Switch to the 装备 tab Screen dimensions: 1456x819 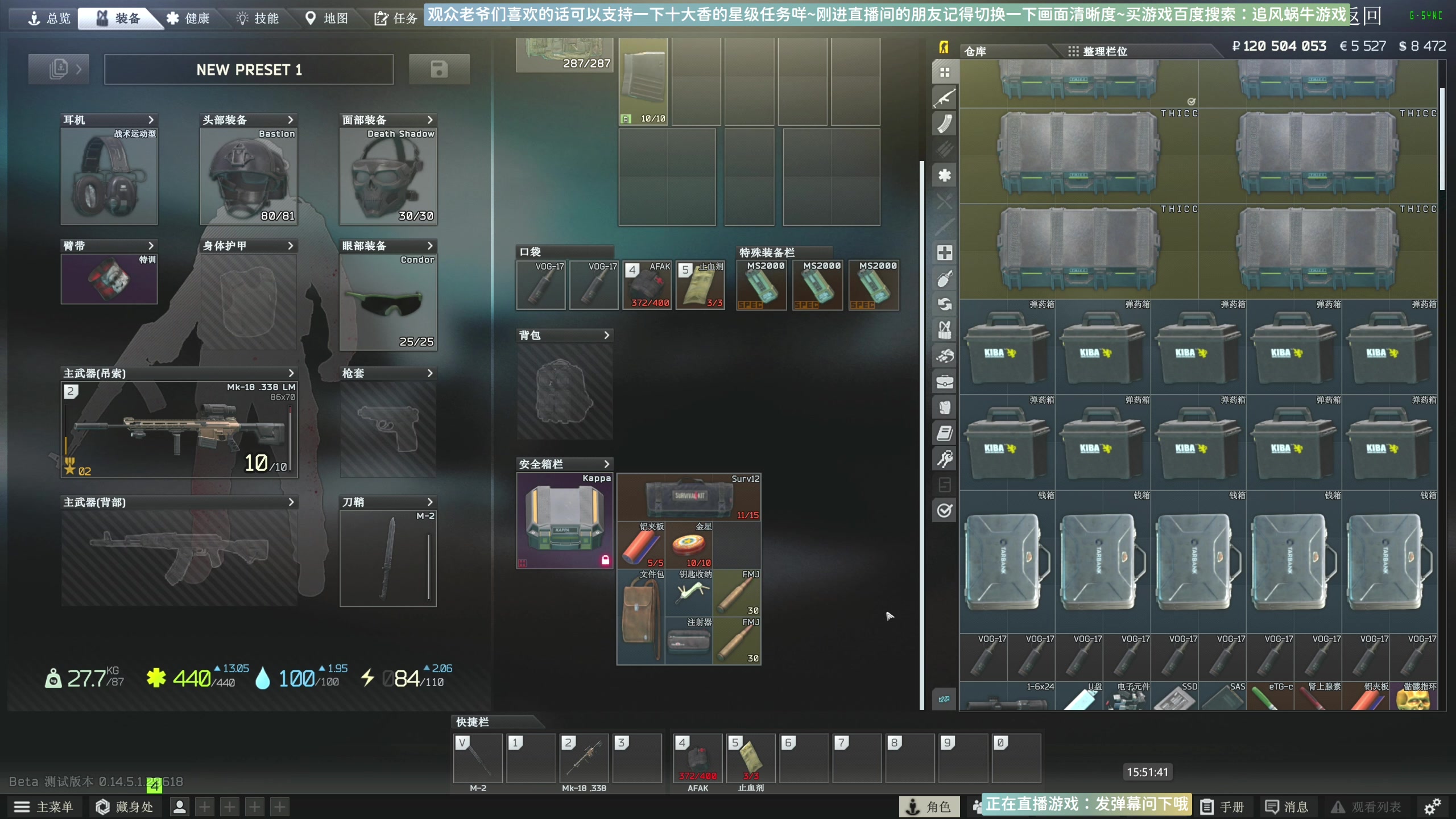pyautogui.click(x=118, y=19)
